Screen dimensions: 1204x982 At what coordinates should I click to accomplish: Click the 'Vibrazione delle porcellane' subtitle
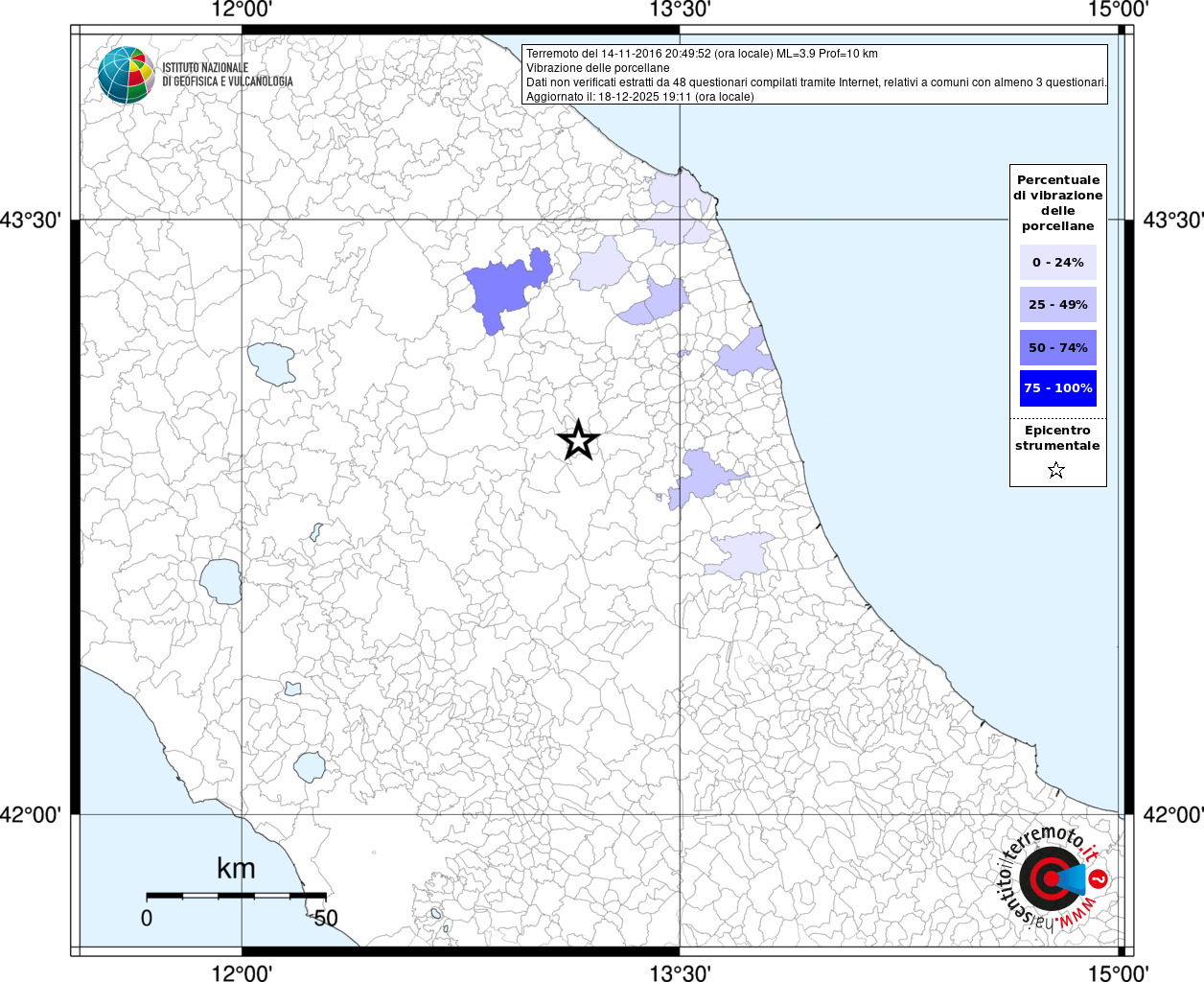597,68
